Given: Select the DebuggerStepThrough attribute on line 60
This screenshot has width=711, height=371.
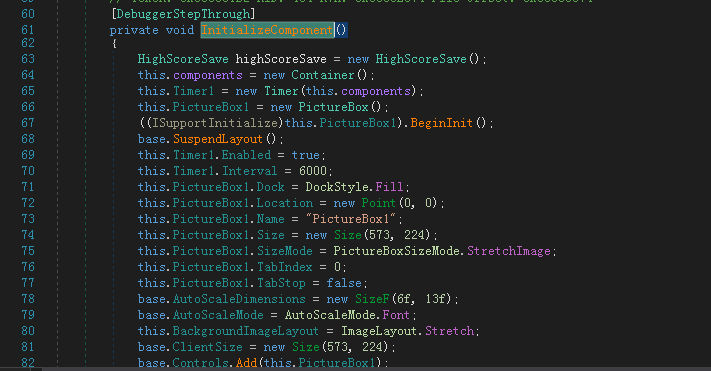Looking at the screenshot, I should point(183,14).
